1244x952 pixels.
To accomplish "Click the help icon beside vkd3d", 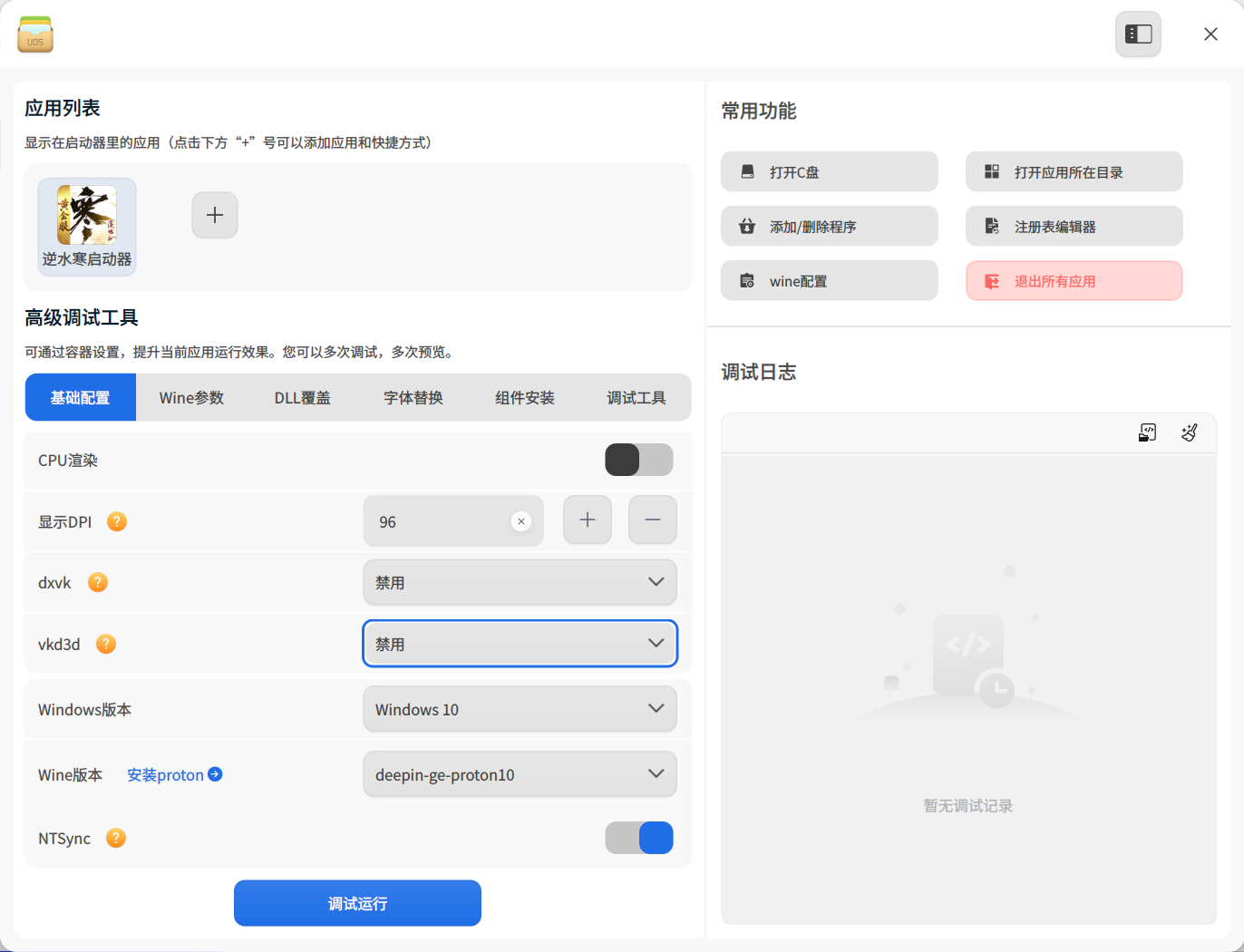I will (x=106, y=644).
